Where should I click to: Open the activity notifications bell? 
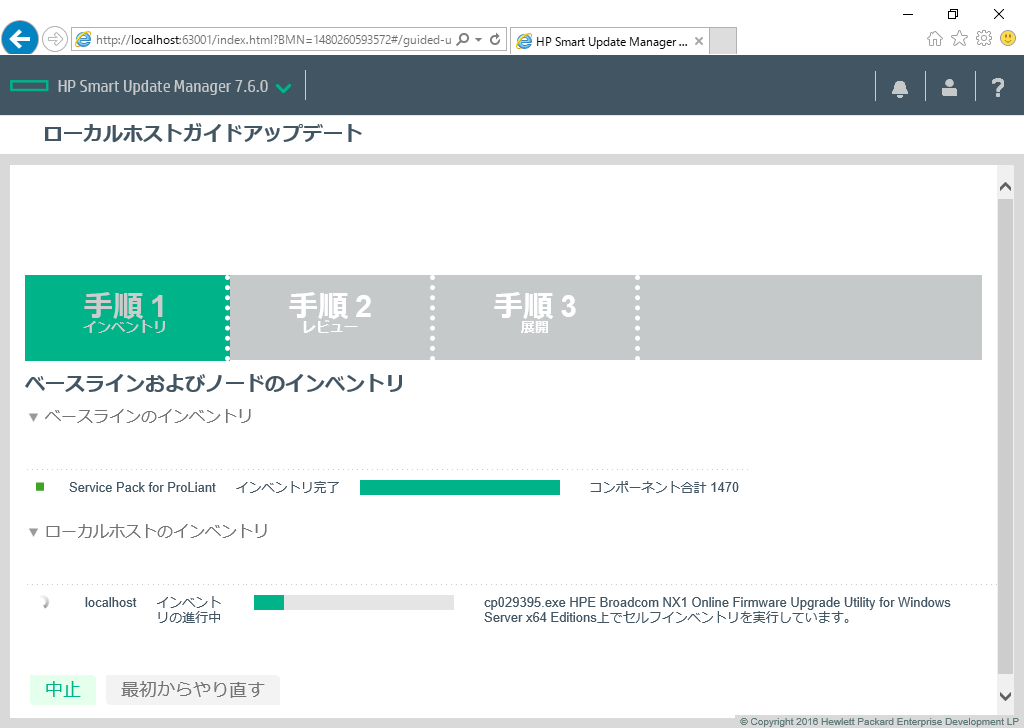(900, 87)
